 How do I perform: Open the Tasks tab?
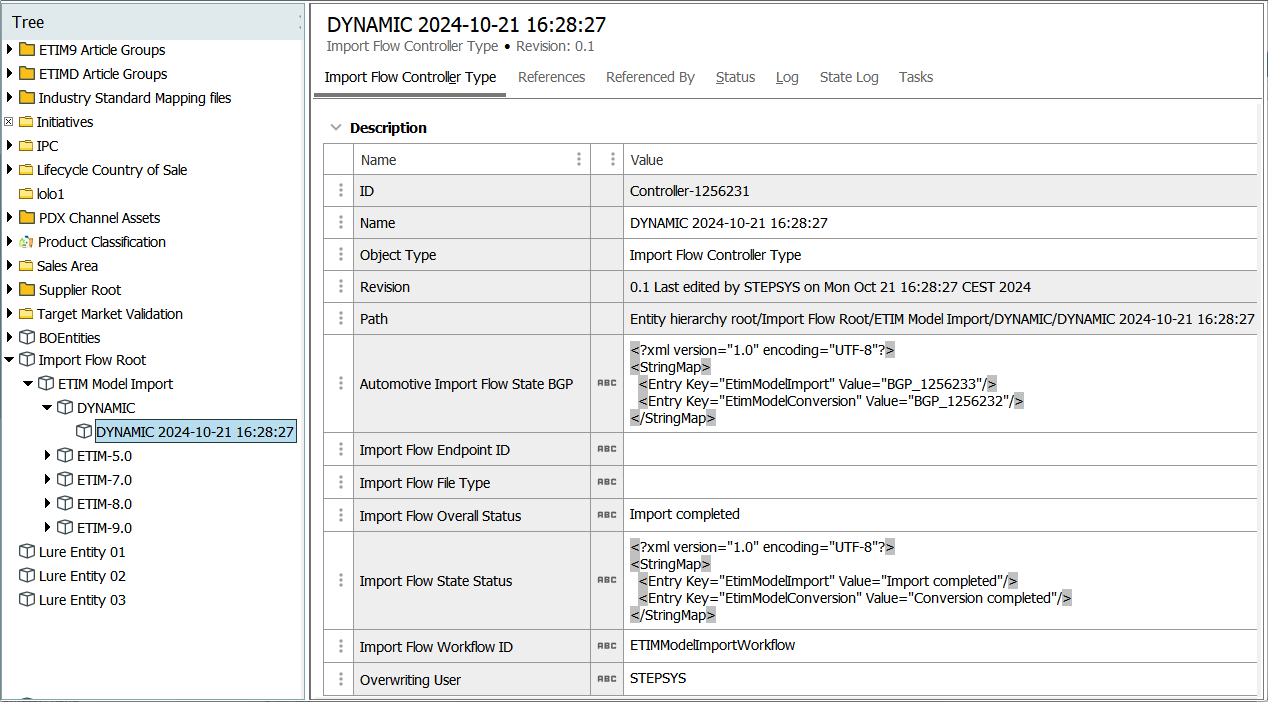(915, 77)
